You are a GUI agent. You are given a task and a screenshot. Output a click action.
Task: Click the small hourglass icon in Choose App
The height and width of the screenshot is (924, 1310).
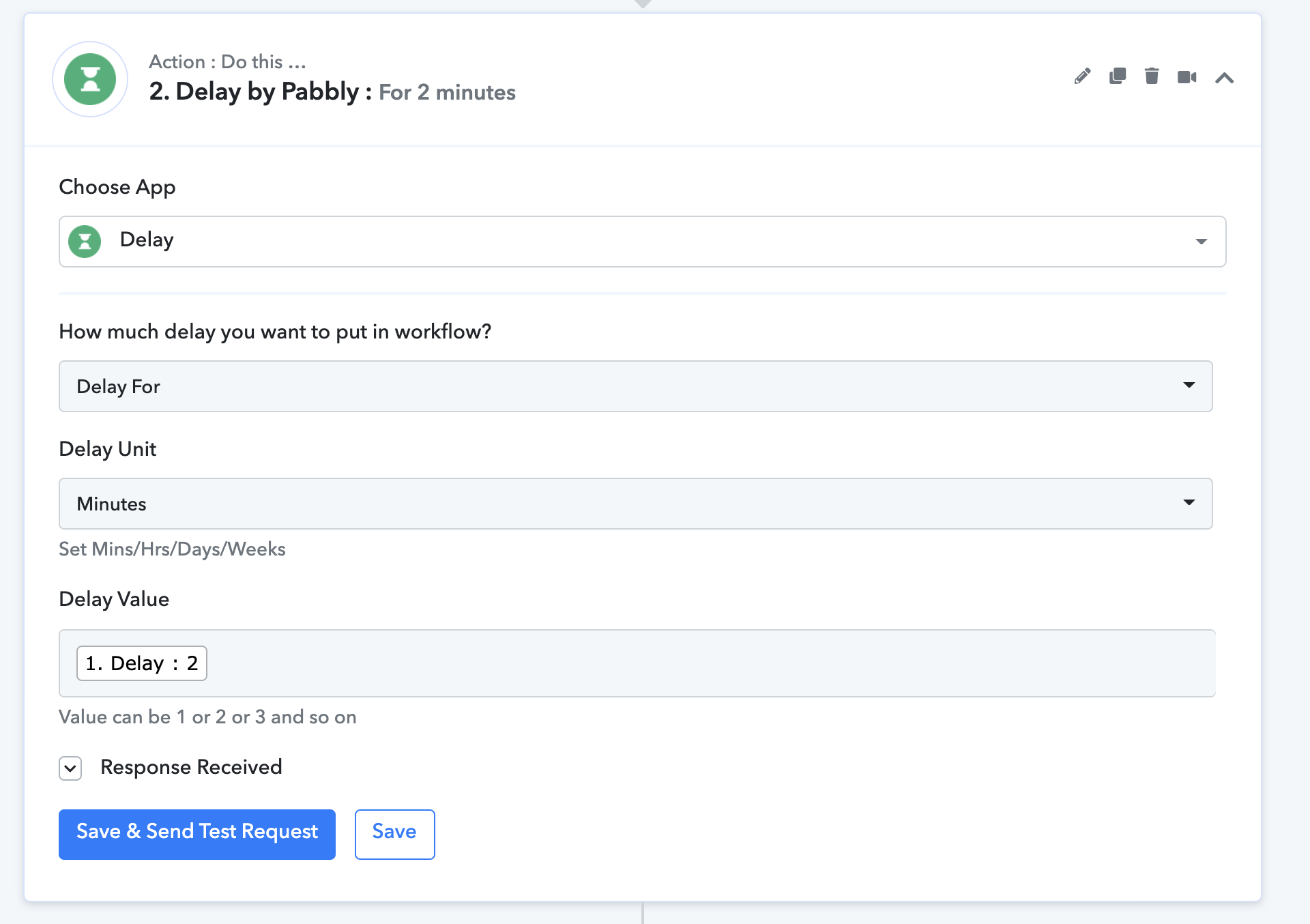coord(85,242)
